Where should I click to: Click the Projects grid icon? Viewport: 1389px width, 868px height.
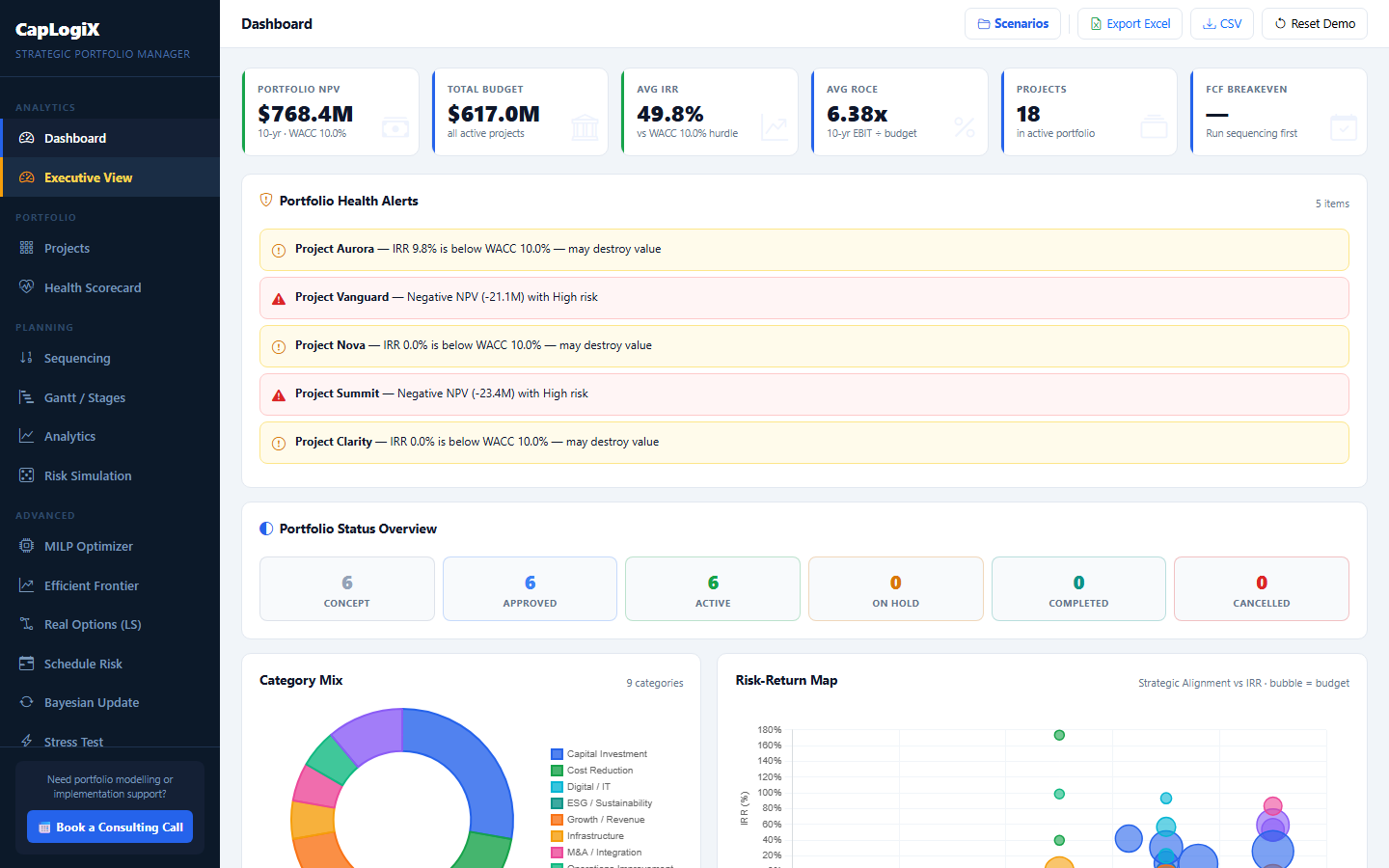27,248
